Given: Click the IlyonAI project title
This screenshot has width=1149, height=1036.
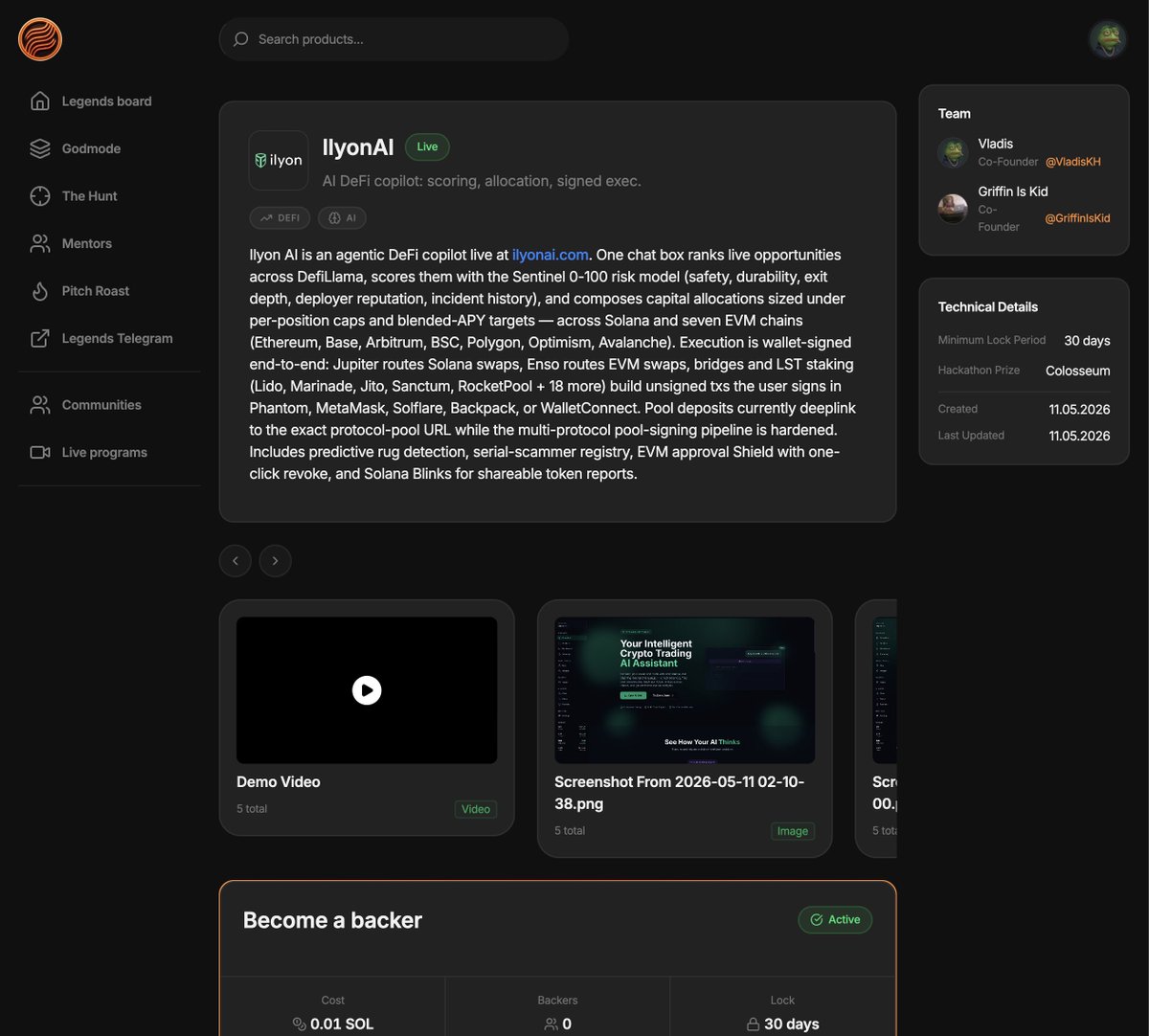Looking at the screenshot, I should tap(358, 147).
